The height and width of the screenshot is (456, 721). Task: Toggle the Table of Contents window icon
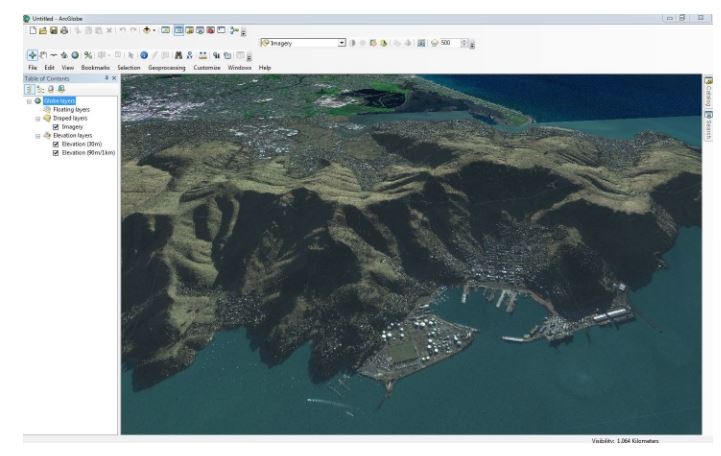tap(178, 30)
